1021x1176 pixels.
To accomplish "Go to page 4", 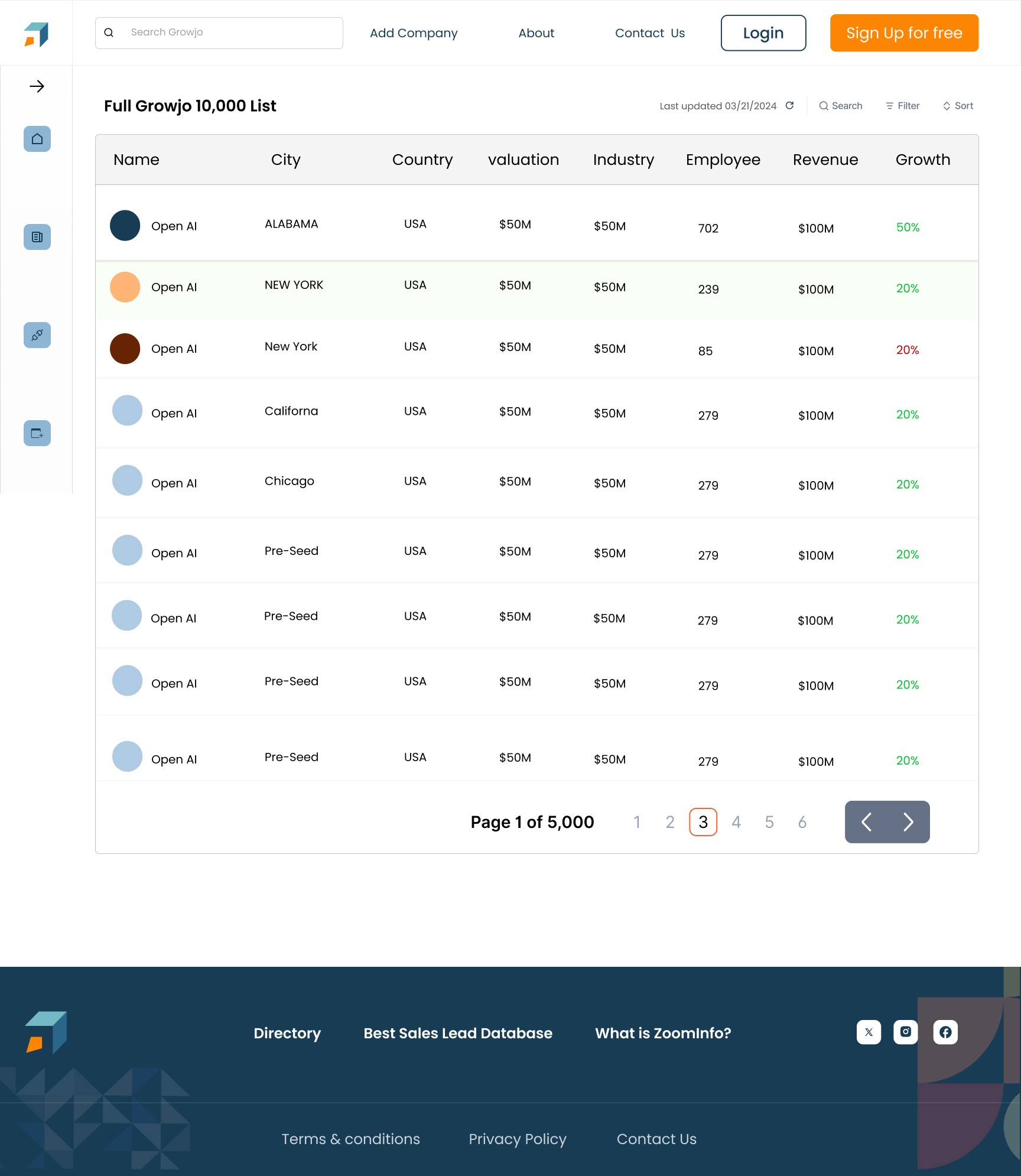I will [736, 822].
